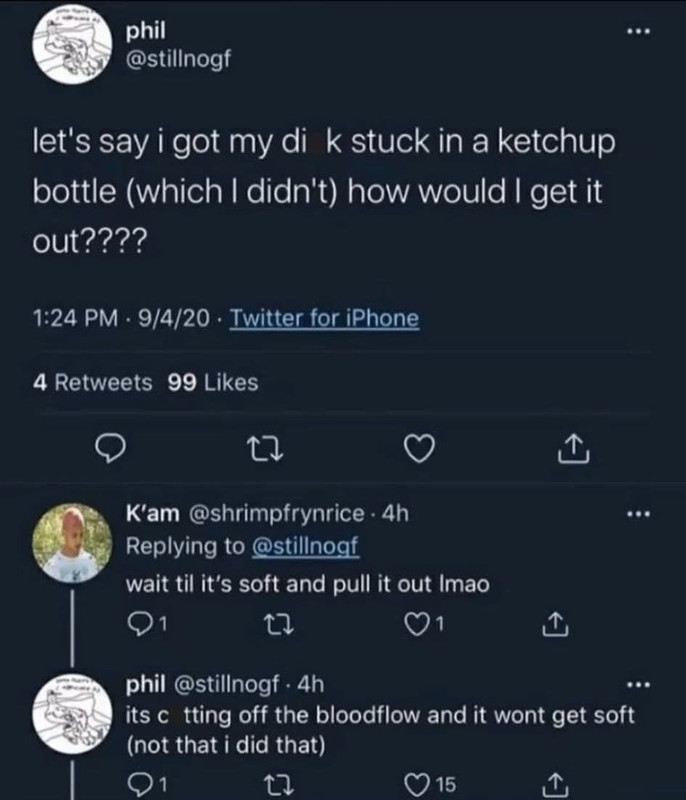Image resolution: width=686 pixels, height=800 pixels.
Task: Retweet phil's bloodflow reply
Action: click(x=278, y=785)
